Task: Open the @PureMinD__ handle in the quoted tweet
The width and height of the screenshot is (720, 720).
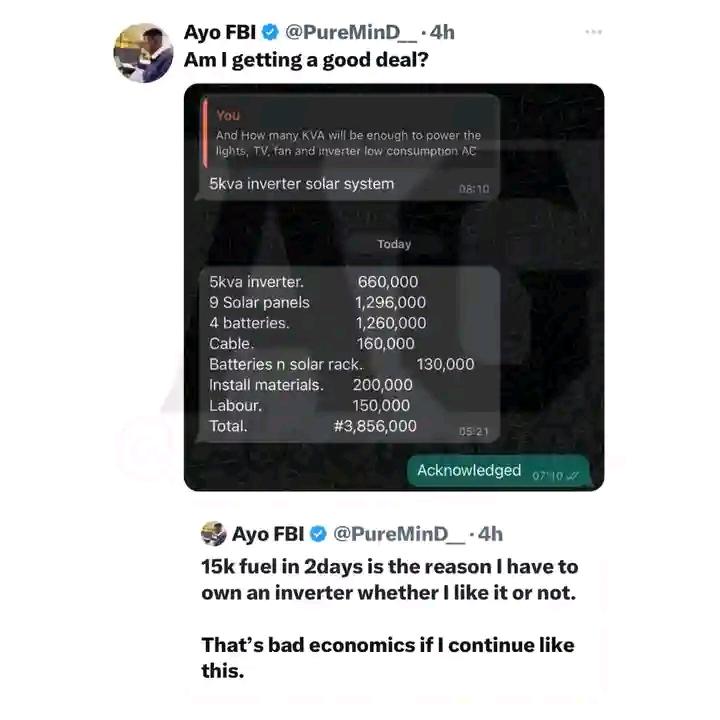Action: click(399, 534)
